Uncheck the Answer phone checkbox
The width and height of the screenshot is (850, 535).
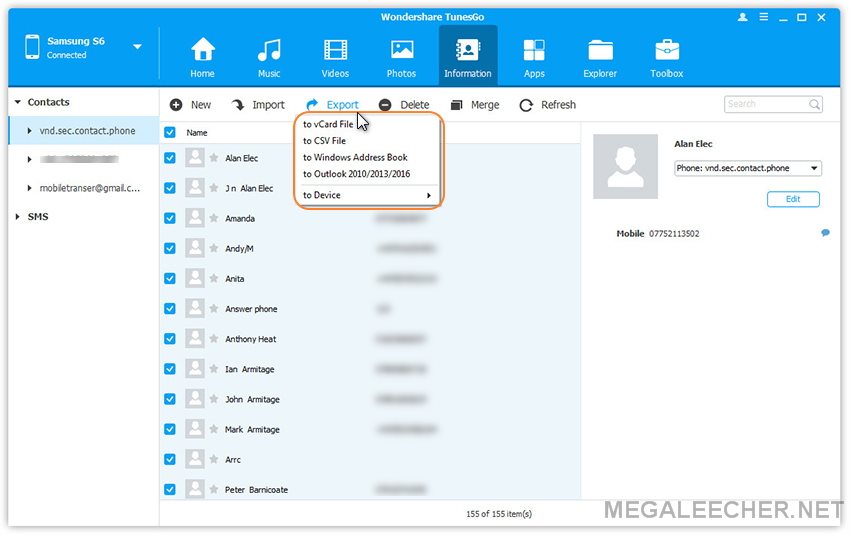[x=170, y=308]
